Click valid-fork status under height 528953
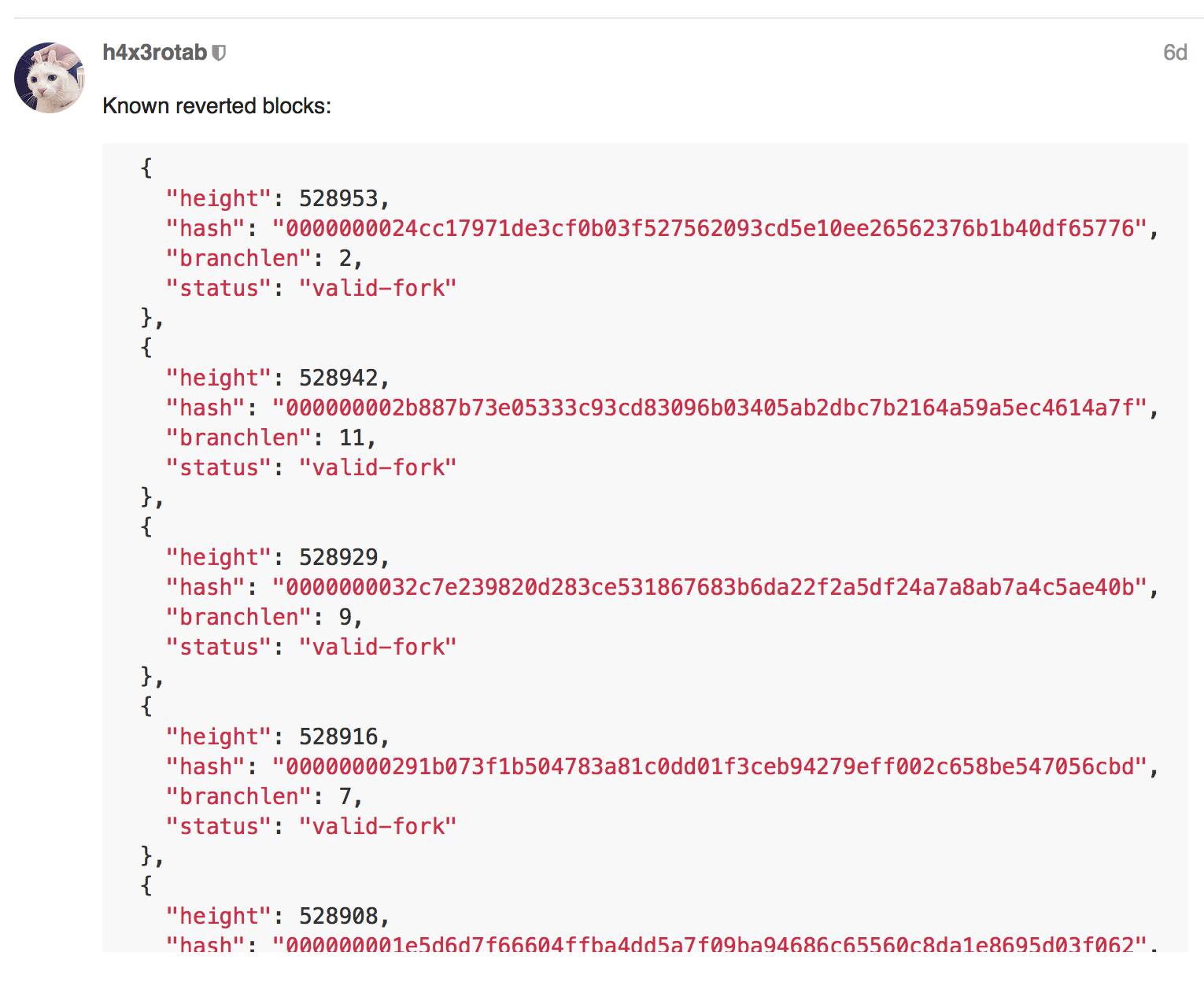 click(378, 288)
